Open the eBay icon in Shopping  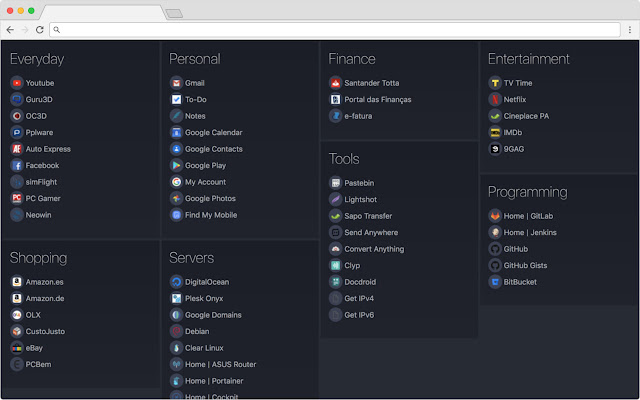pos(17,348)
